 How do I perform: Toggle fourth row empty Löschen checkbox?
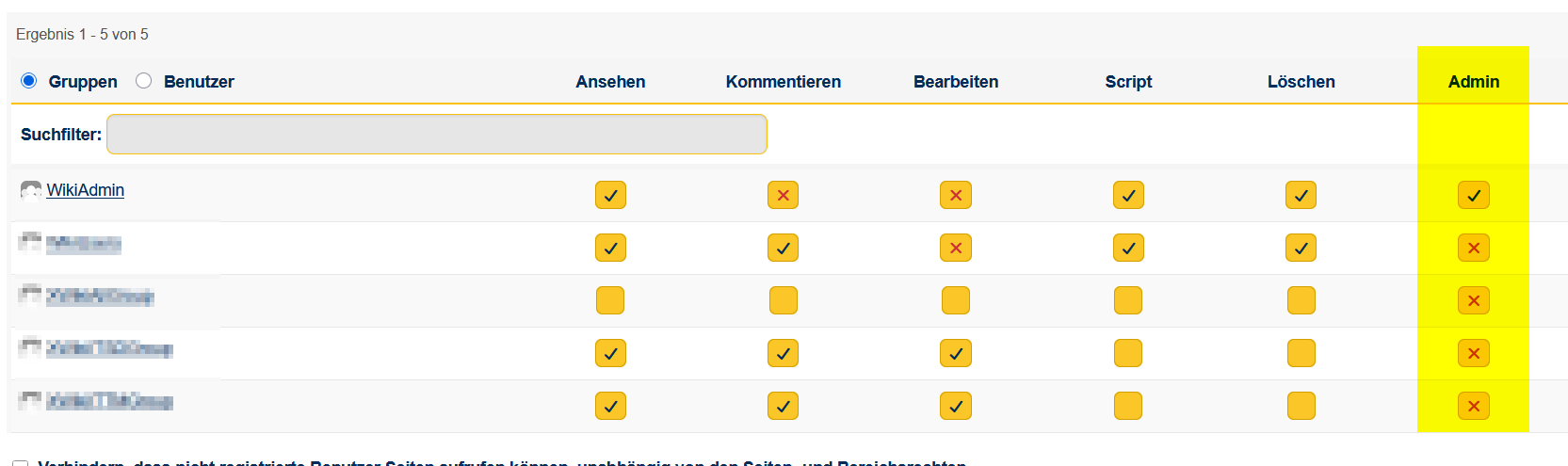coord(1301,353)
